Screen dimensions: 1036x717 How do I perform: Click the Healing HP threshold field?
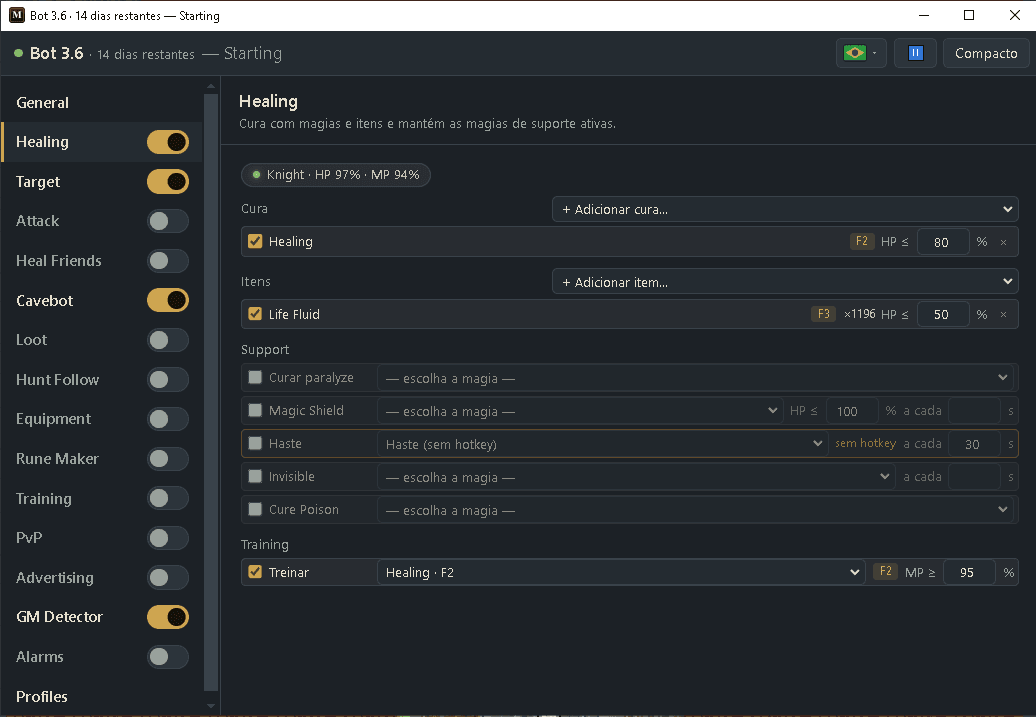(x=943, y=242)
